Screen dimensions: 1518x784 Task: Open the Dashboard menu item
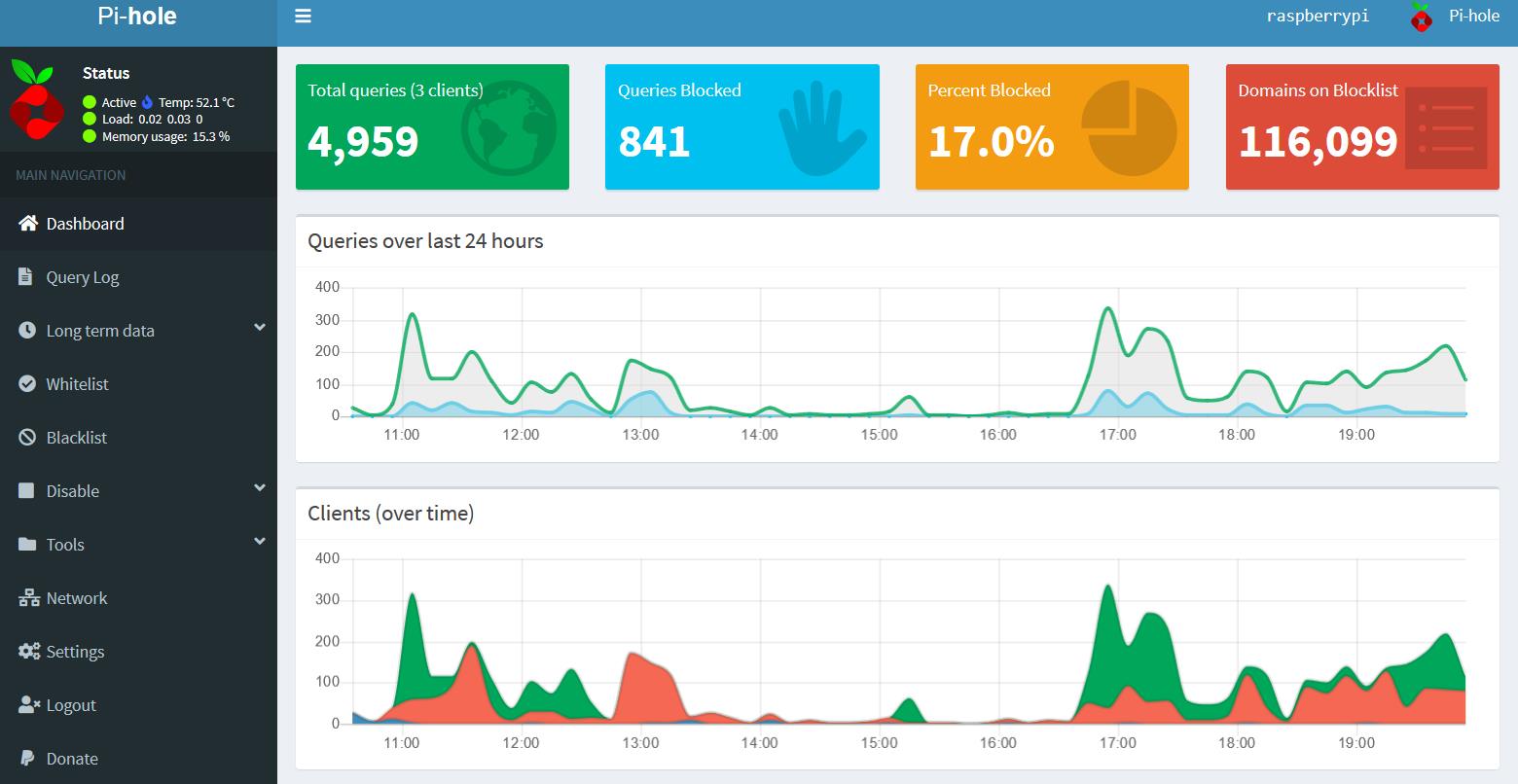pos(138,224)
